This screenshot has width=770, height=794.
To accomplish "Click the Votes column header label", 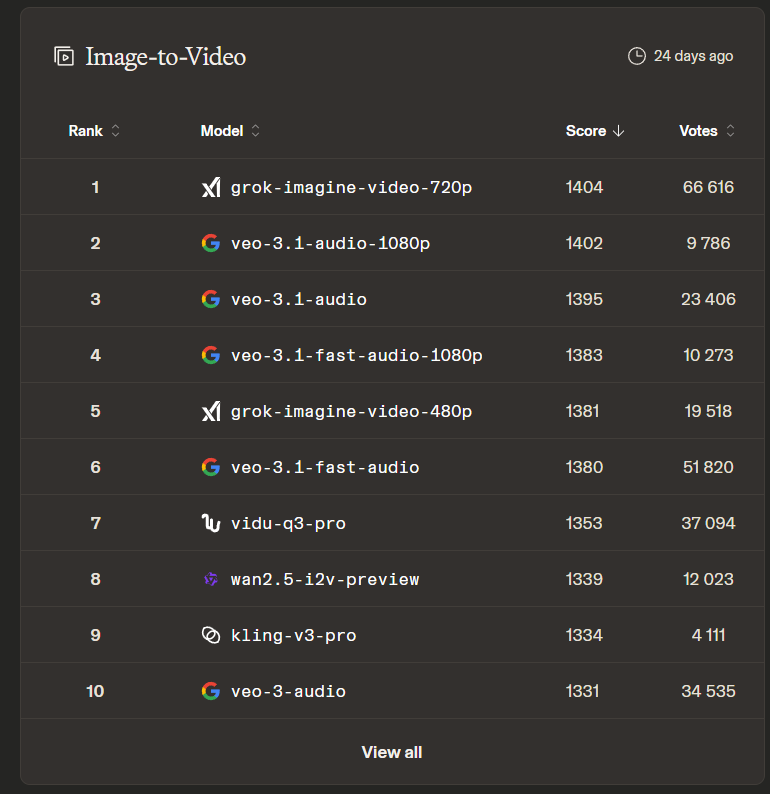I will (x=698, y=131).
